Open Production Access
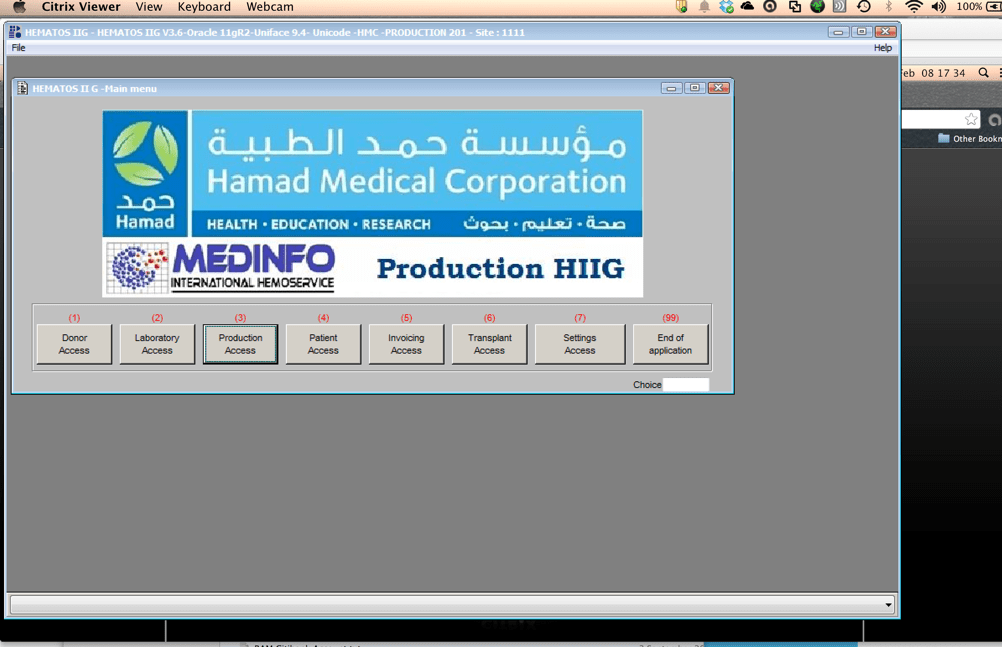The image size is (1002, 647). (240, 344)
